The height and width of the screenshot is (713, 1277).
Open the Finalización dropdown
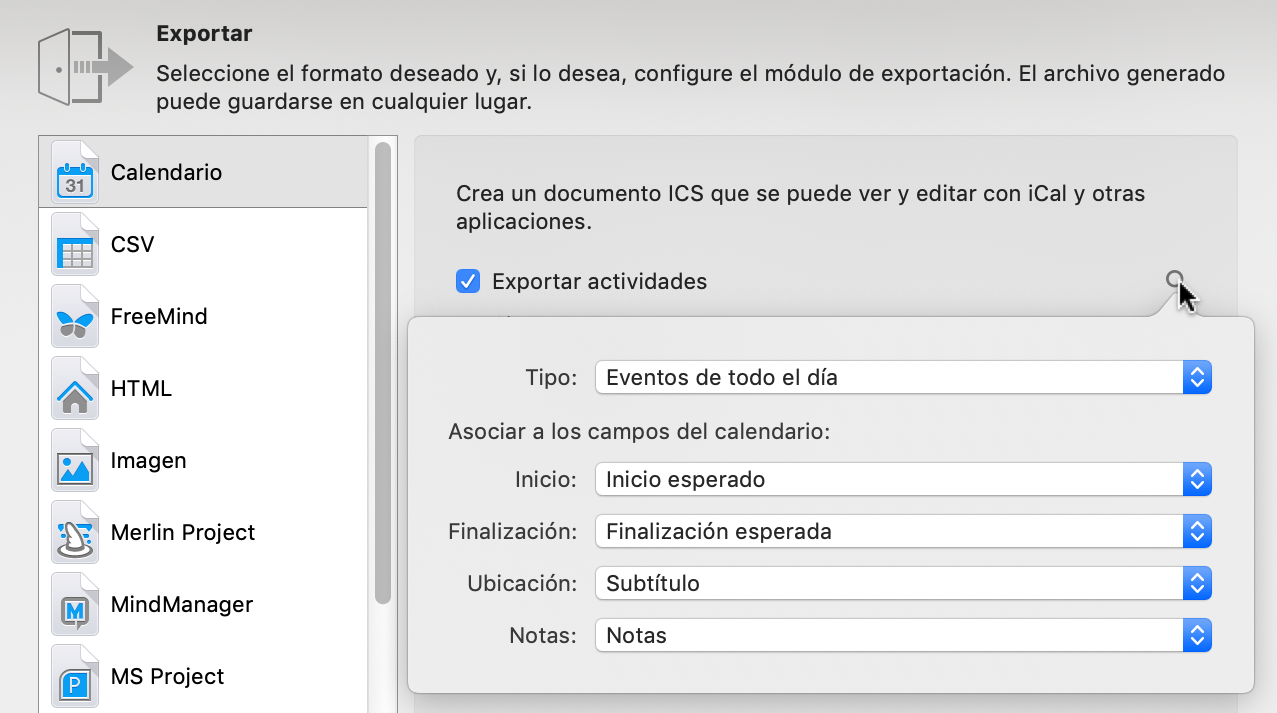coord(1197,531)
